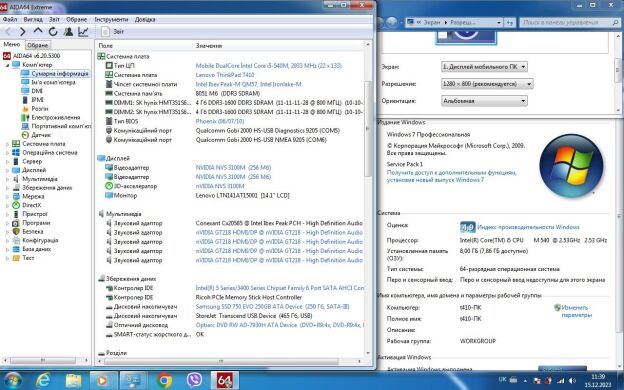Click the DirectX tree icon
This screenshot has width=624, height=390.
(x=16, y=205)
